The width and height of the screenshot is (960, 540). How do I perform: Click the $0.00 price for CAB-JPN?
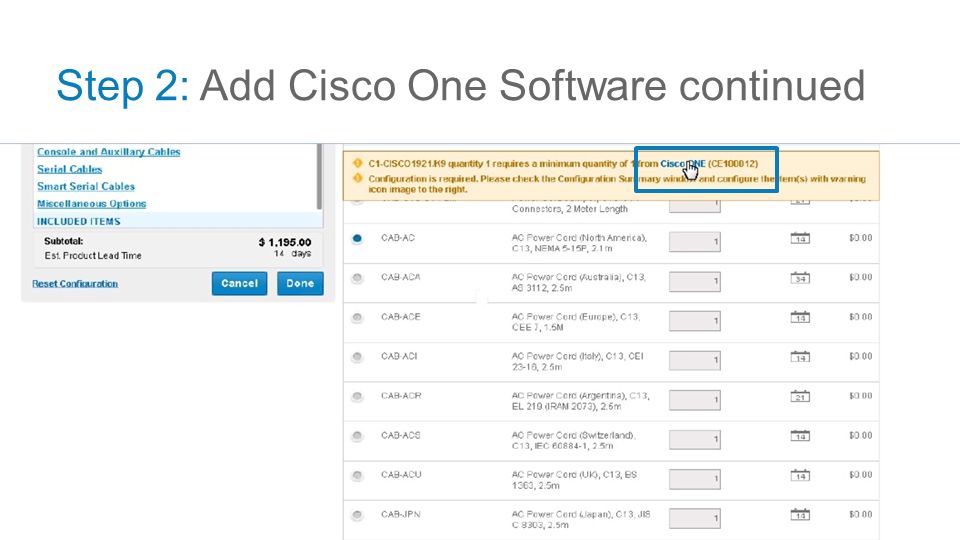[860, 514]
